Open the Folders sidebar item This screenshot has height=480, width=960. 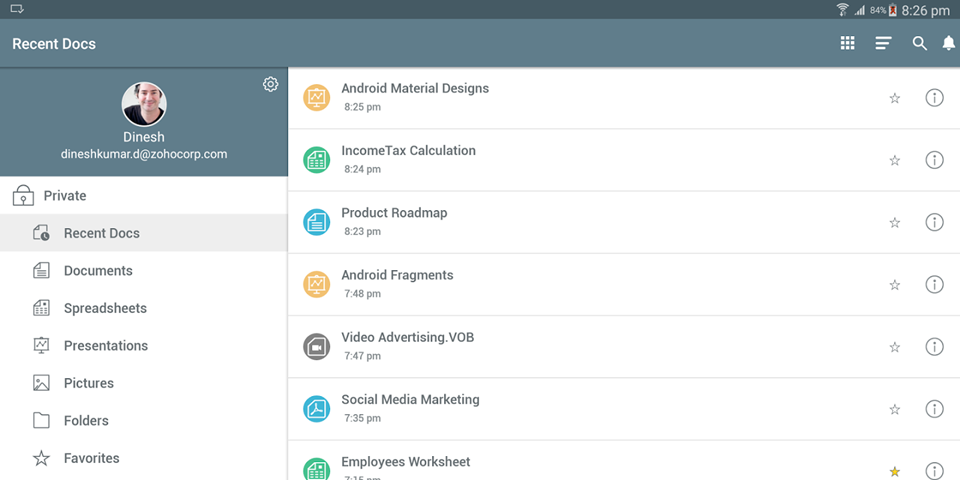pyautogui.click(x=144, y=421)
